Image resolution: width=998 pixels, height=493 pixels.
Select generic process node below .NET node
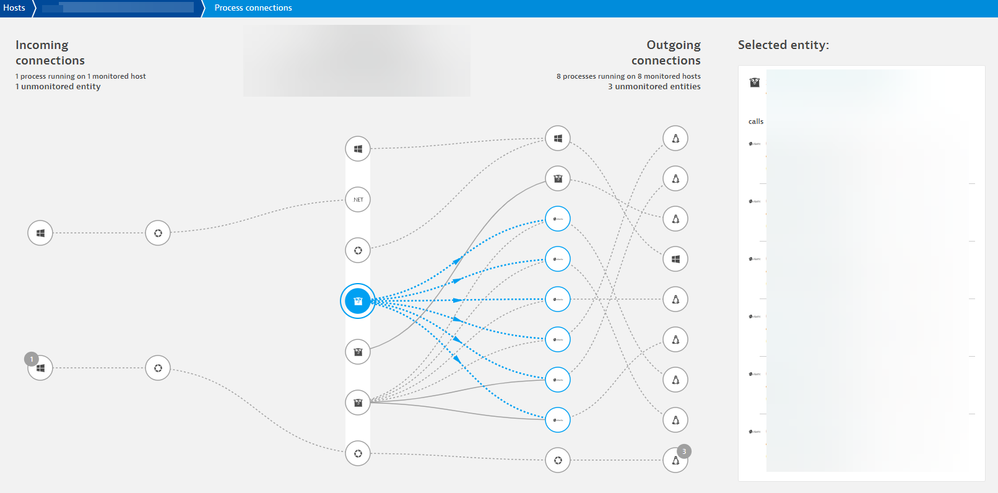click(x=358, y=251)
